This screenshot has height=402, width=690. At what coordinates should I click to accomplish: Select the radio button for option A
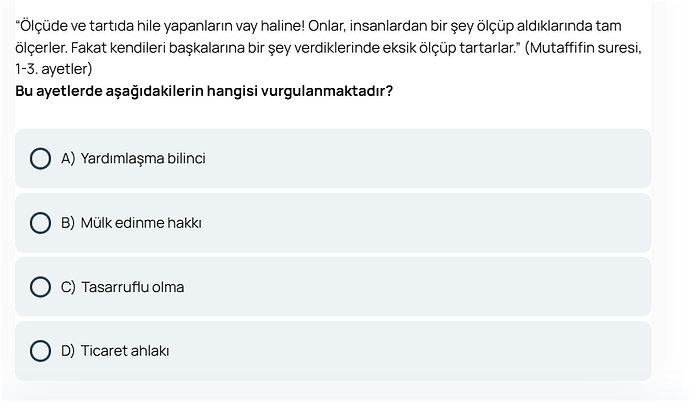pos(41,159)
